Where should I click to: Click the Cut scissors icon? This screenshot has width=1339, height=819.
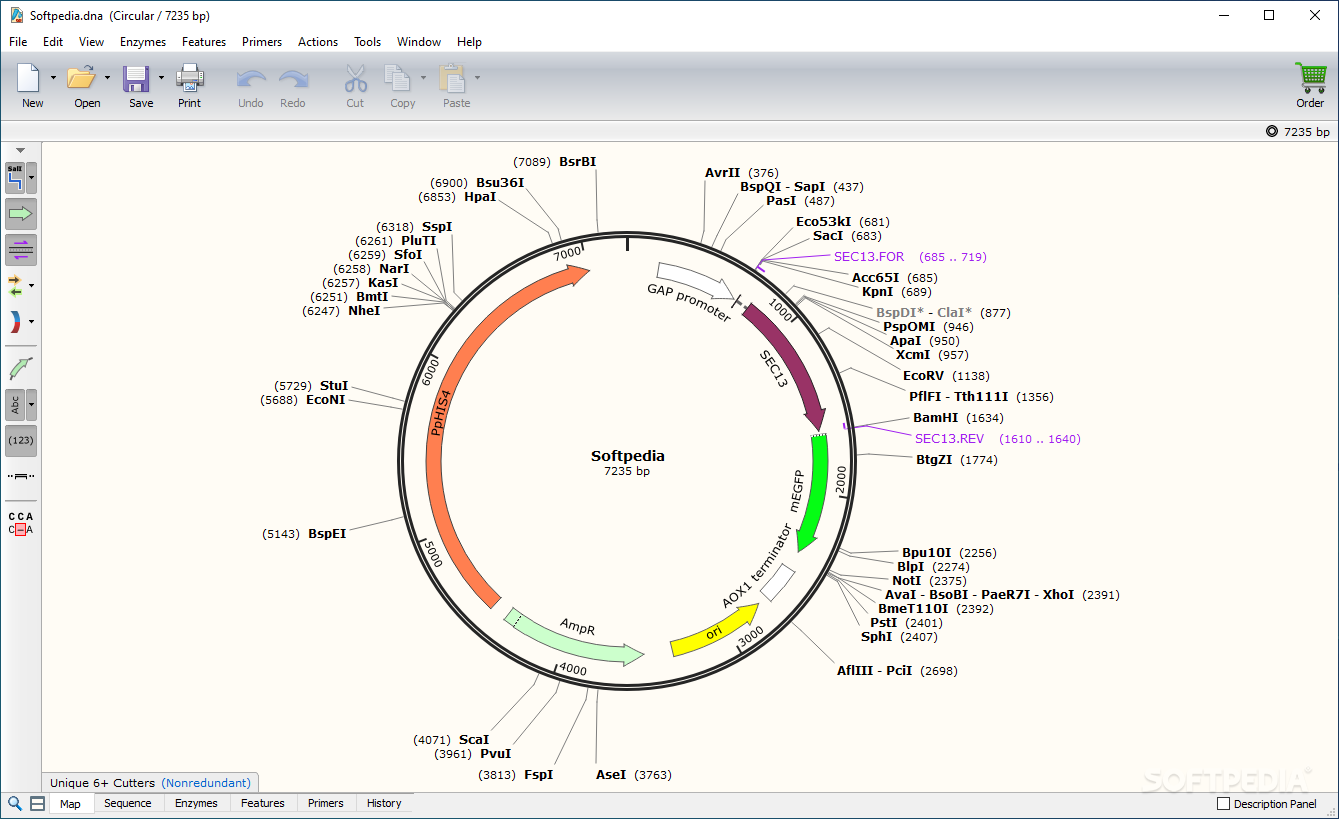point(355,78)
